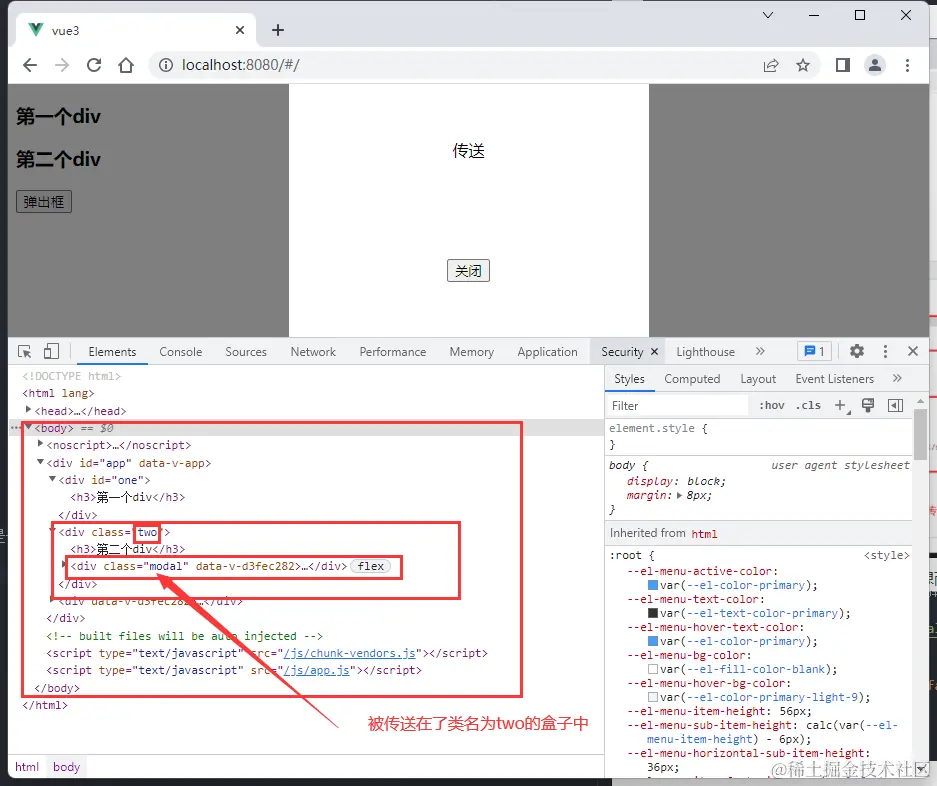Select the Styles sidebar tab
The image size is (937, 786).
click(x=629, y=378)
